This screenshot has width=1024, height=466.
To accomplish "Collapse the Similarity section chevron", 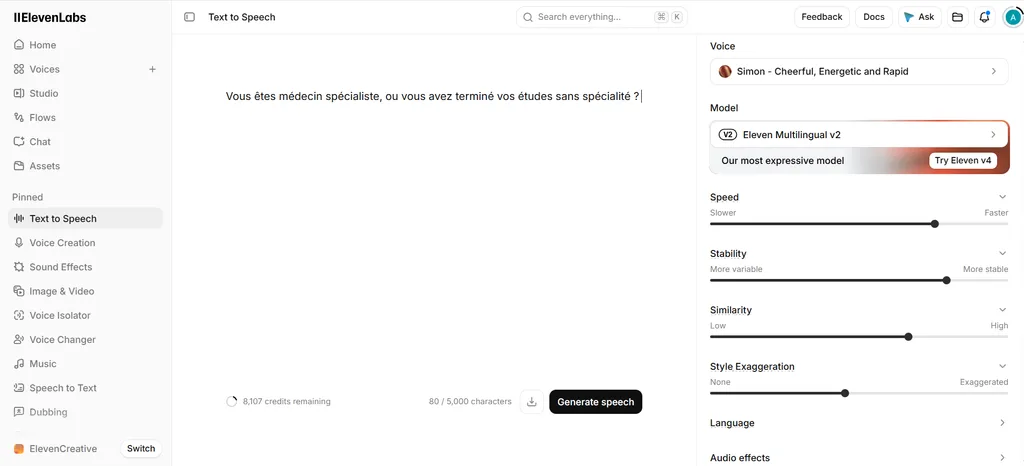I will click(x=1002, y=310).
